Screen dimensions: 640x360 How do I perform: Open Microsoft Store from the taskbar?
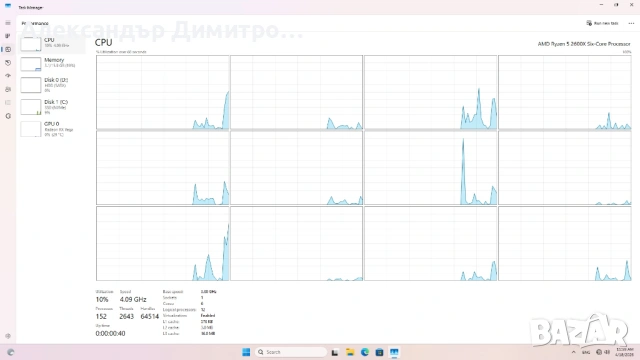point(379,352)
